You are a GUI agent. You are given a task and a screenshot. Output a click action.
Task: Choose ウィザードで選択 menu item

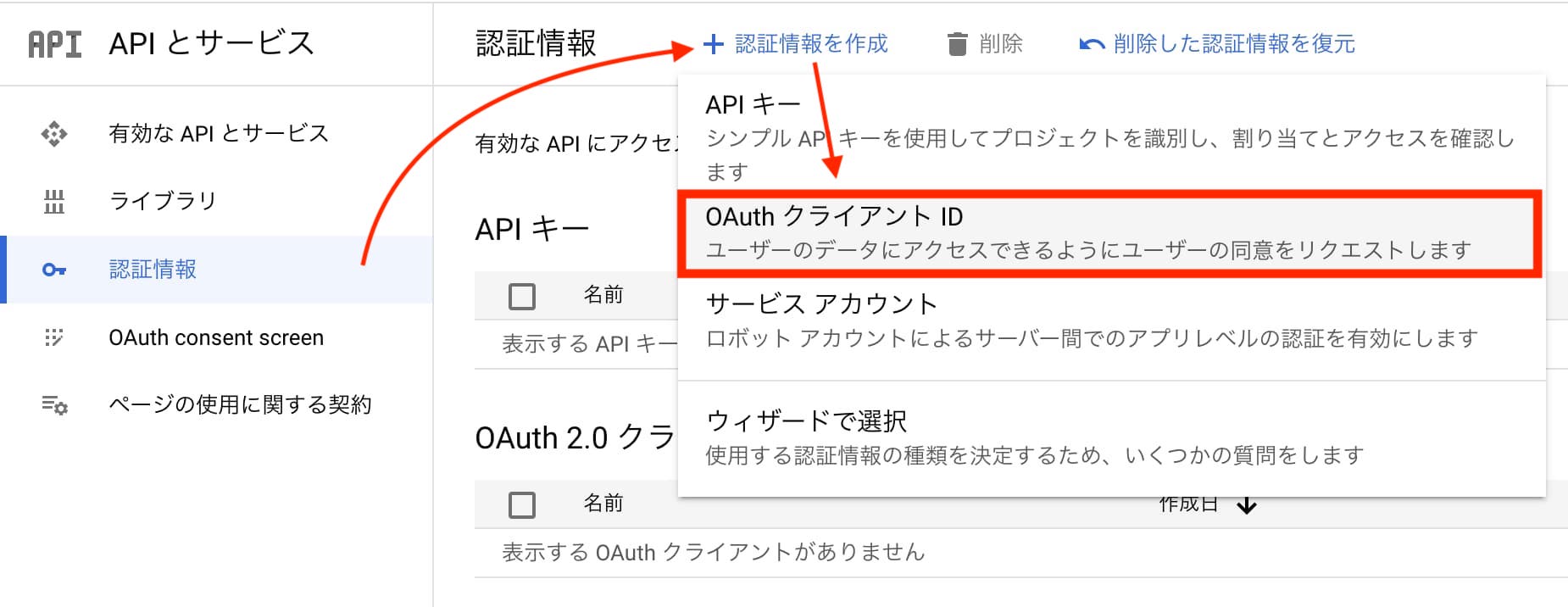[1111, 437]
